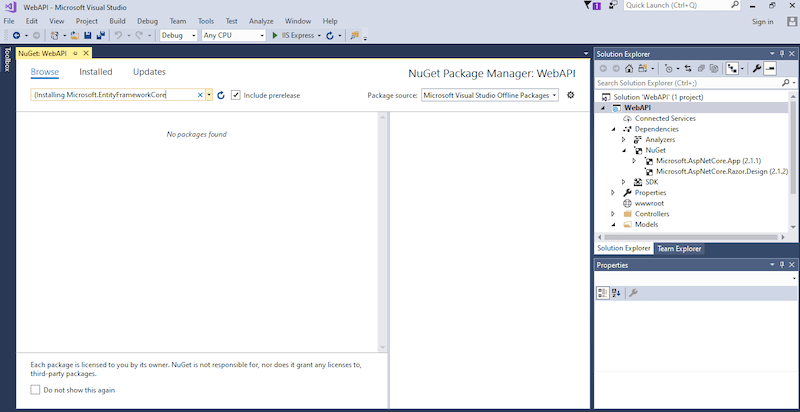800x412 pixels.
Task: Toggle the Categorized view in Properties
Action: click(603, 293)
